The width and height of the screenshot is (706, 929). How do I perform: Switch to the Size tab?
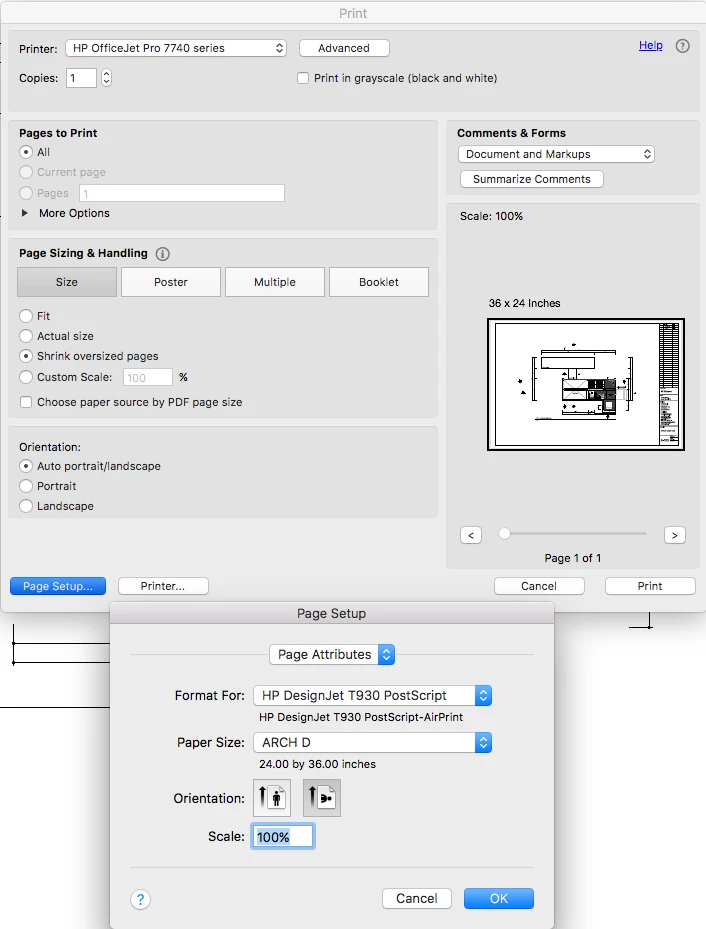coord(67,282)
